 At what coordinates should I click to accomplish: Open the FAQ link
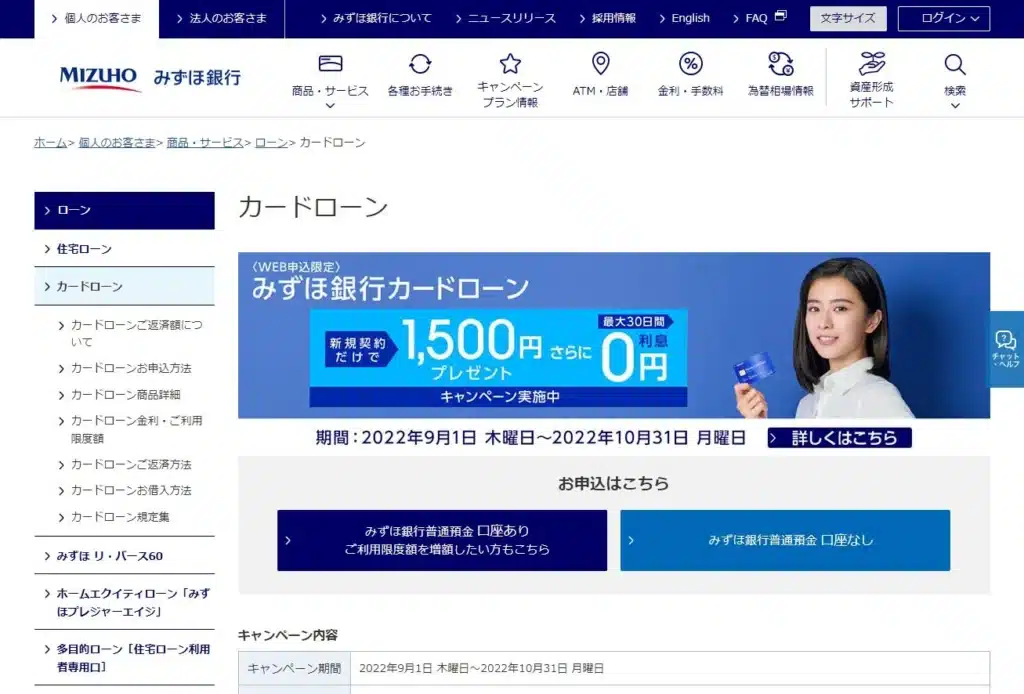tap(750, 18)
